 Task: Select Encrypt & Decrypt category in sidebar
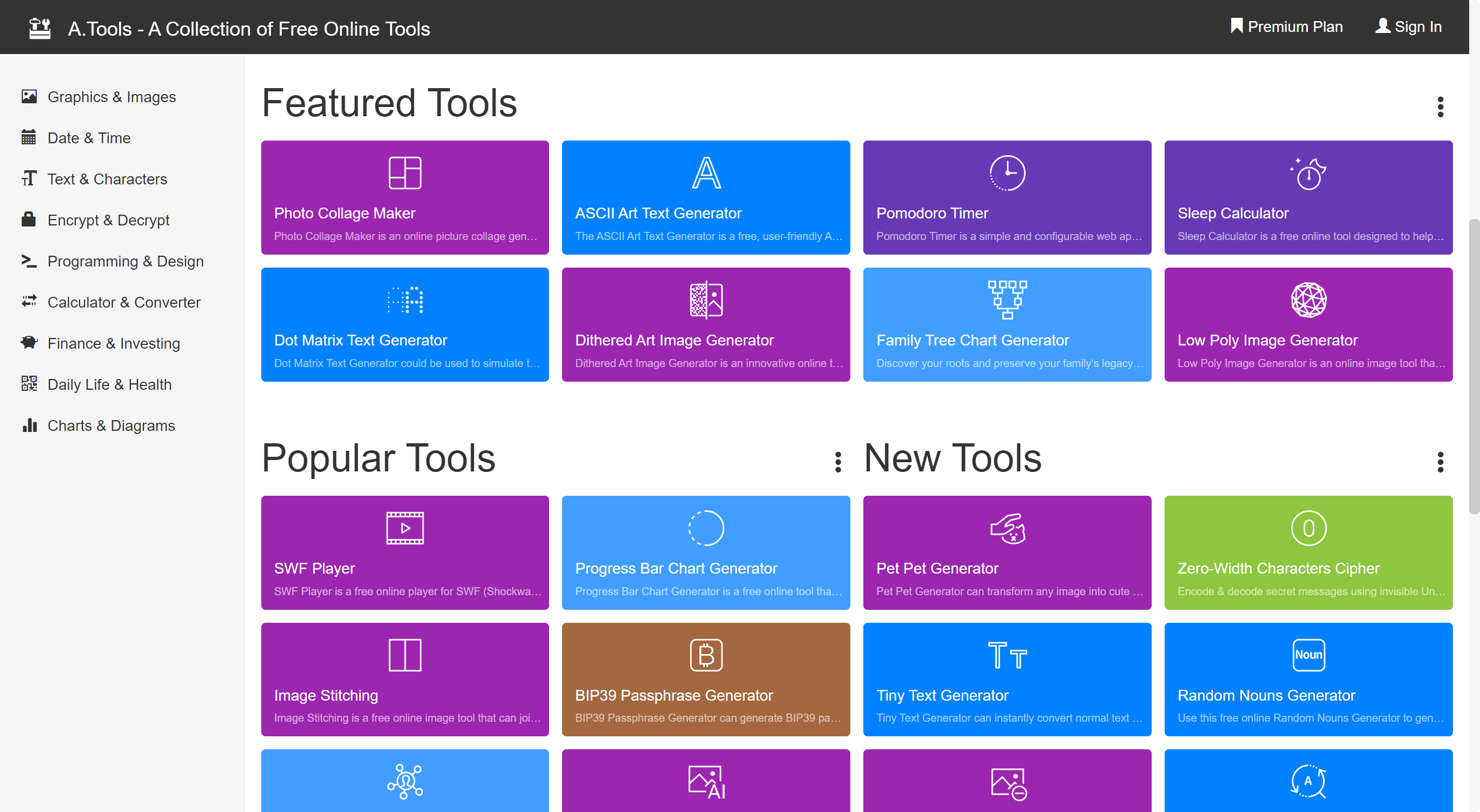[108, 220]
